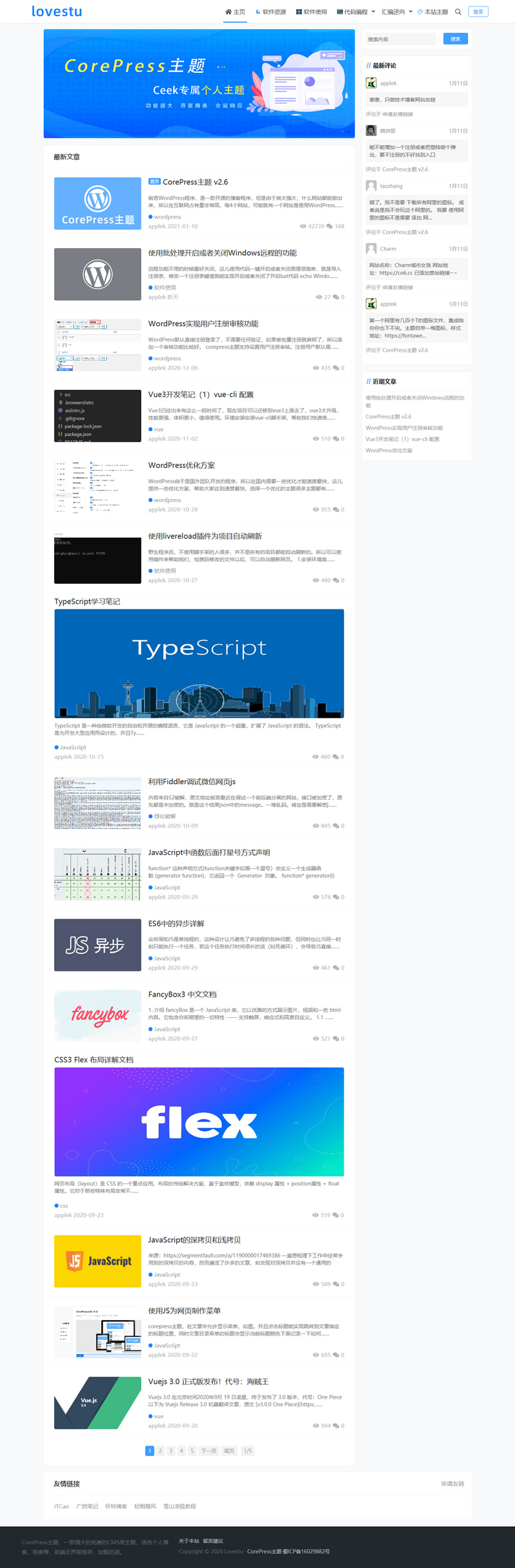Open the ES6中的异步详解 article title
515x1568 pixels.
pos(176,923)
